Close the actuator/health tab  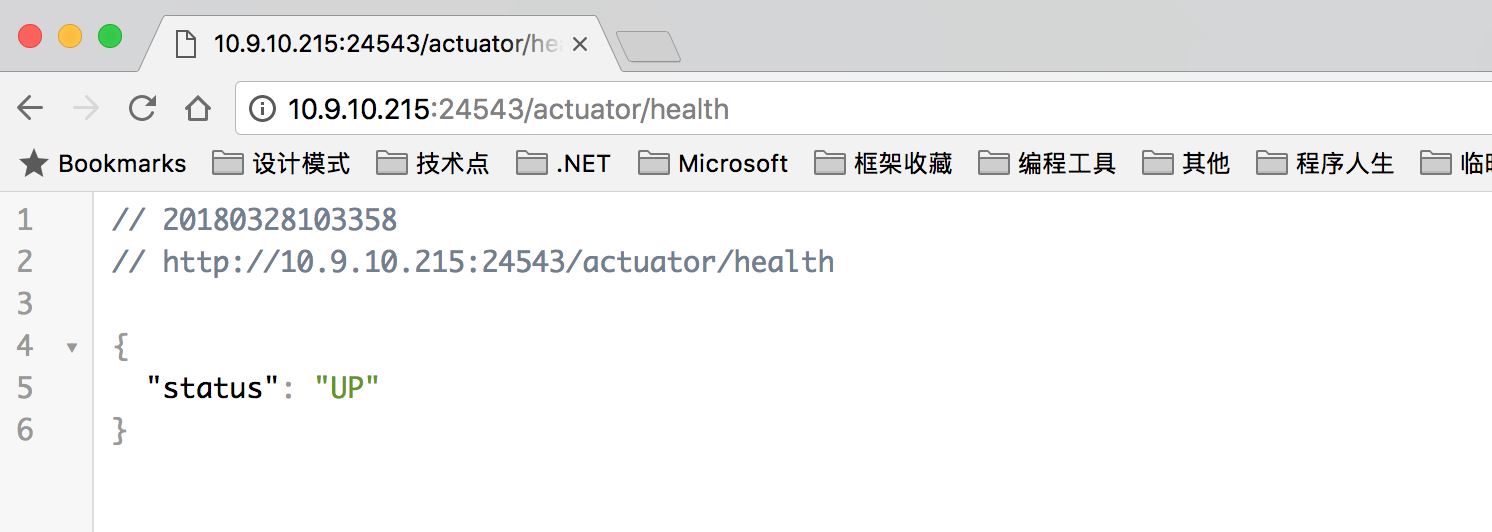[578, 44]
